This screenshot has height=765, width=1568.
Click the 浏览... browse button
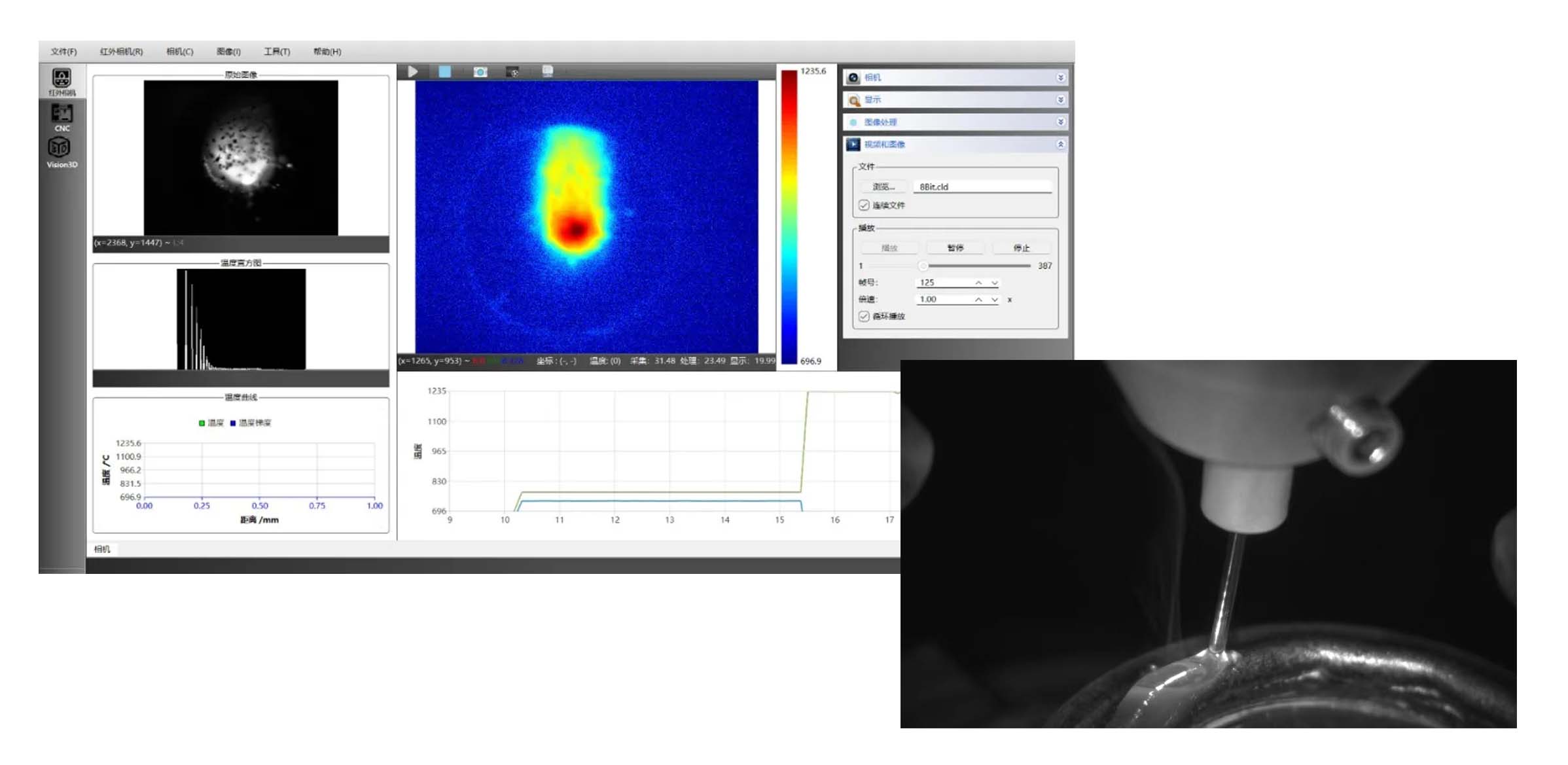coord(883,187)
